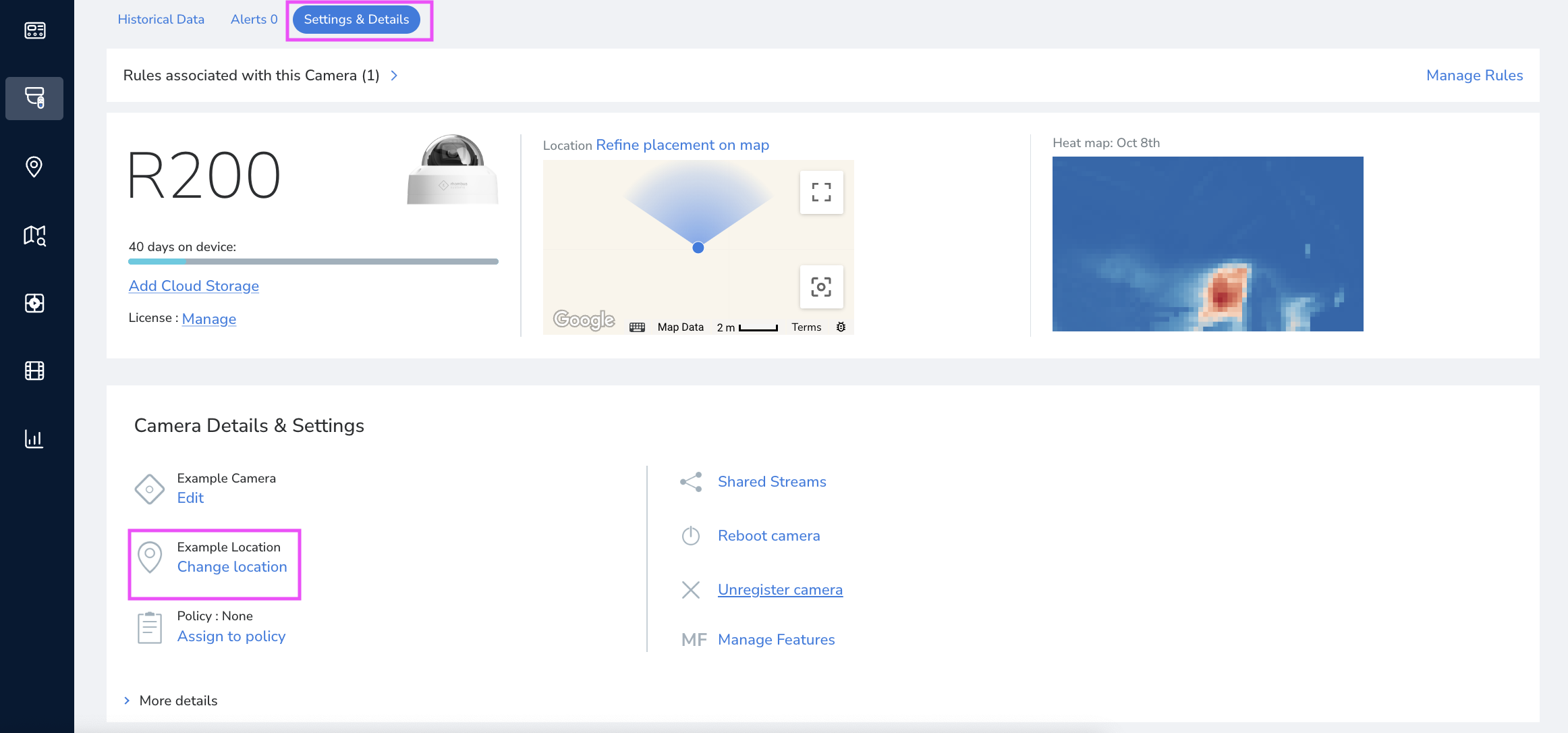The image size is (1568, 733).
Task: Open the Settings & Details tab
Action: click(x=357, y=20)
